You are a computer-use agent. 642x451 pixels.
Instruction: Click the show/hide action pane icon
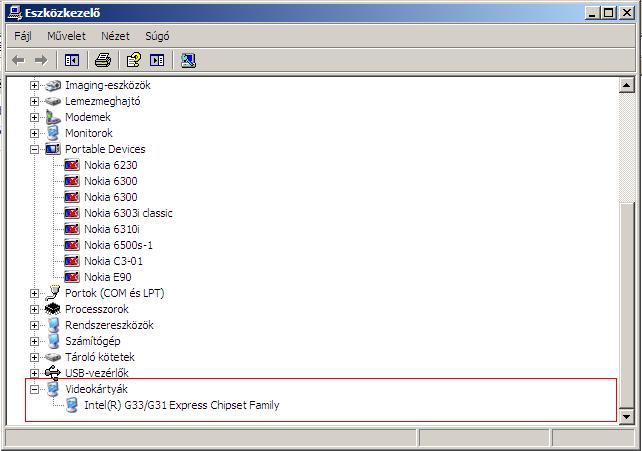coord(157,61)
